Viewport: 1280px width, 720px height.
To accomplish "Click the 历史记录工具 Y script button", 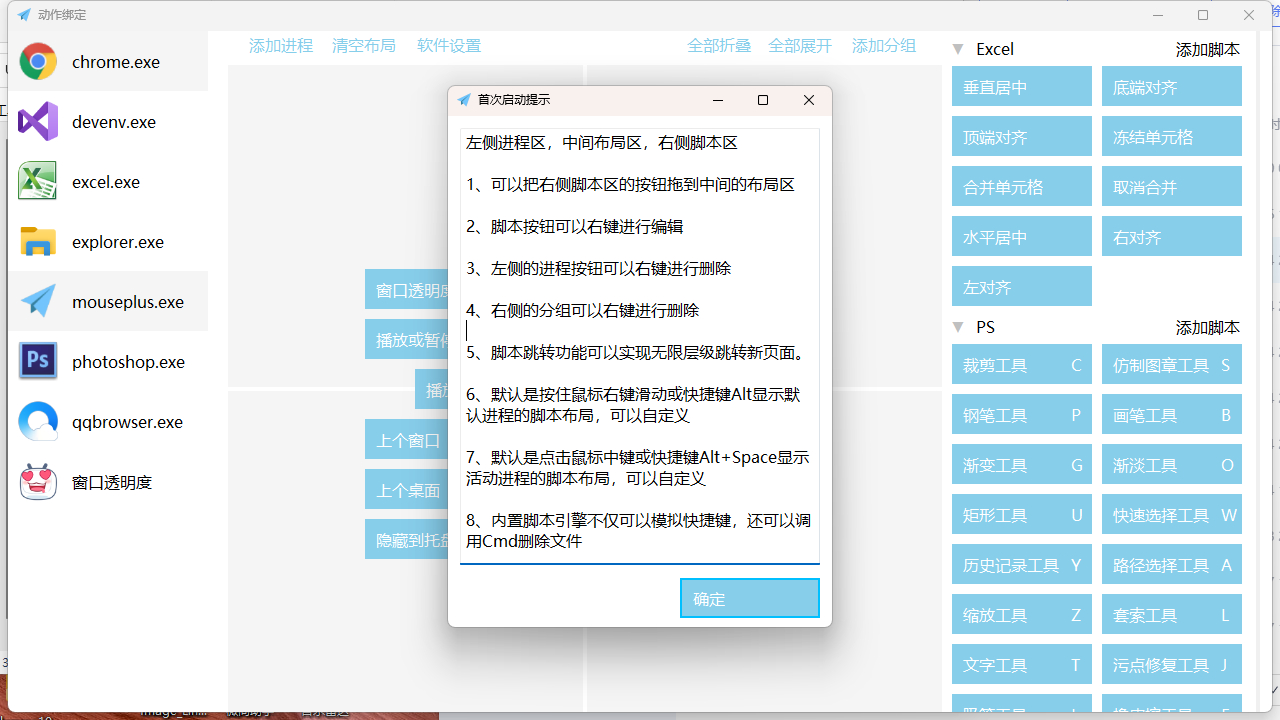I will 1022,565.
